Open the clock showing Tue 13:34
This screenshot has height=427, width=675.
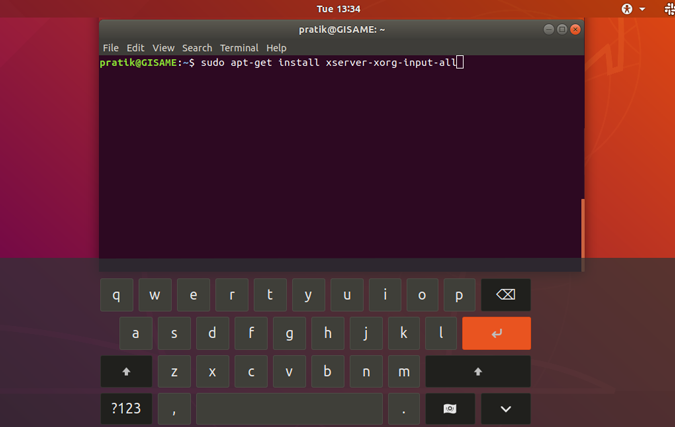pyautogui.click(x=338, y=9)
